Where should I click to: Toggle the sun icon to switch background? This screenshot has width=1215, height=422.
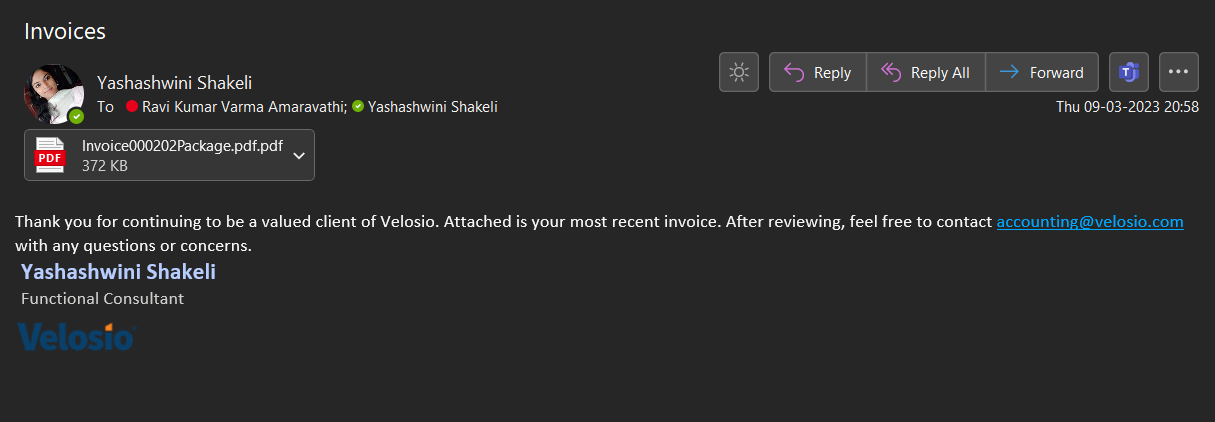(739, 72)
